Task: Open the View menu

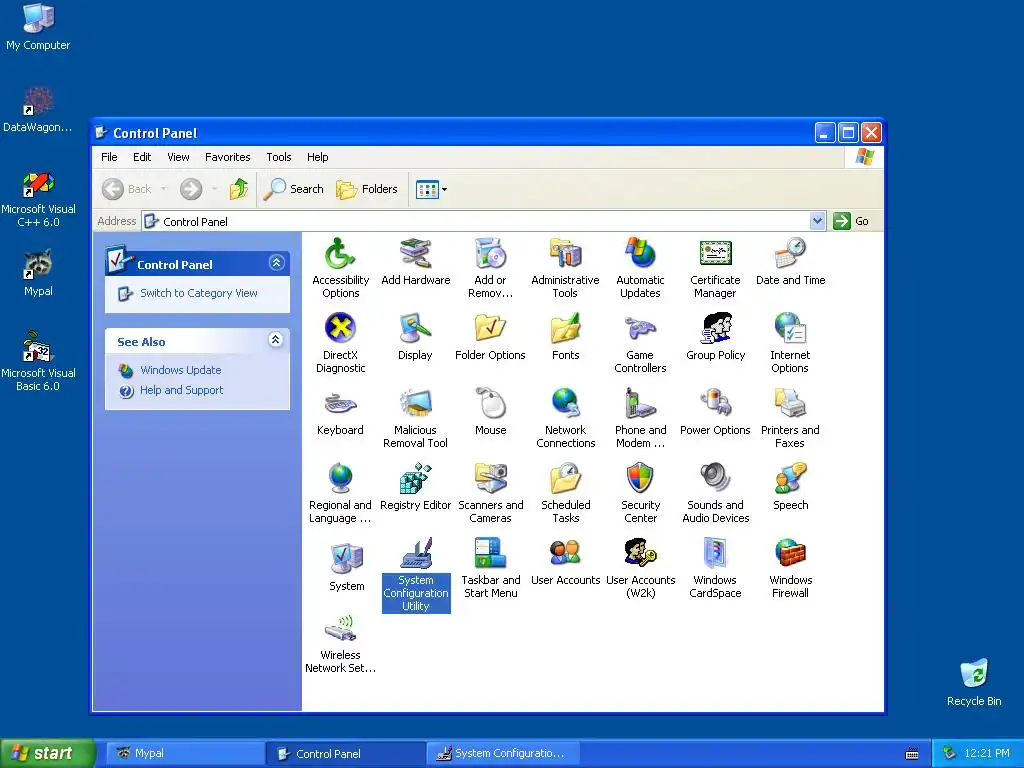Action: point(178,157)
